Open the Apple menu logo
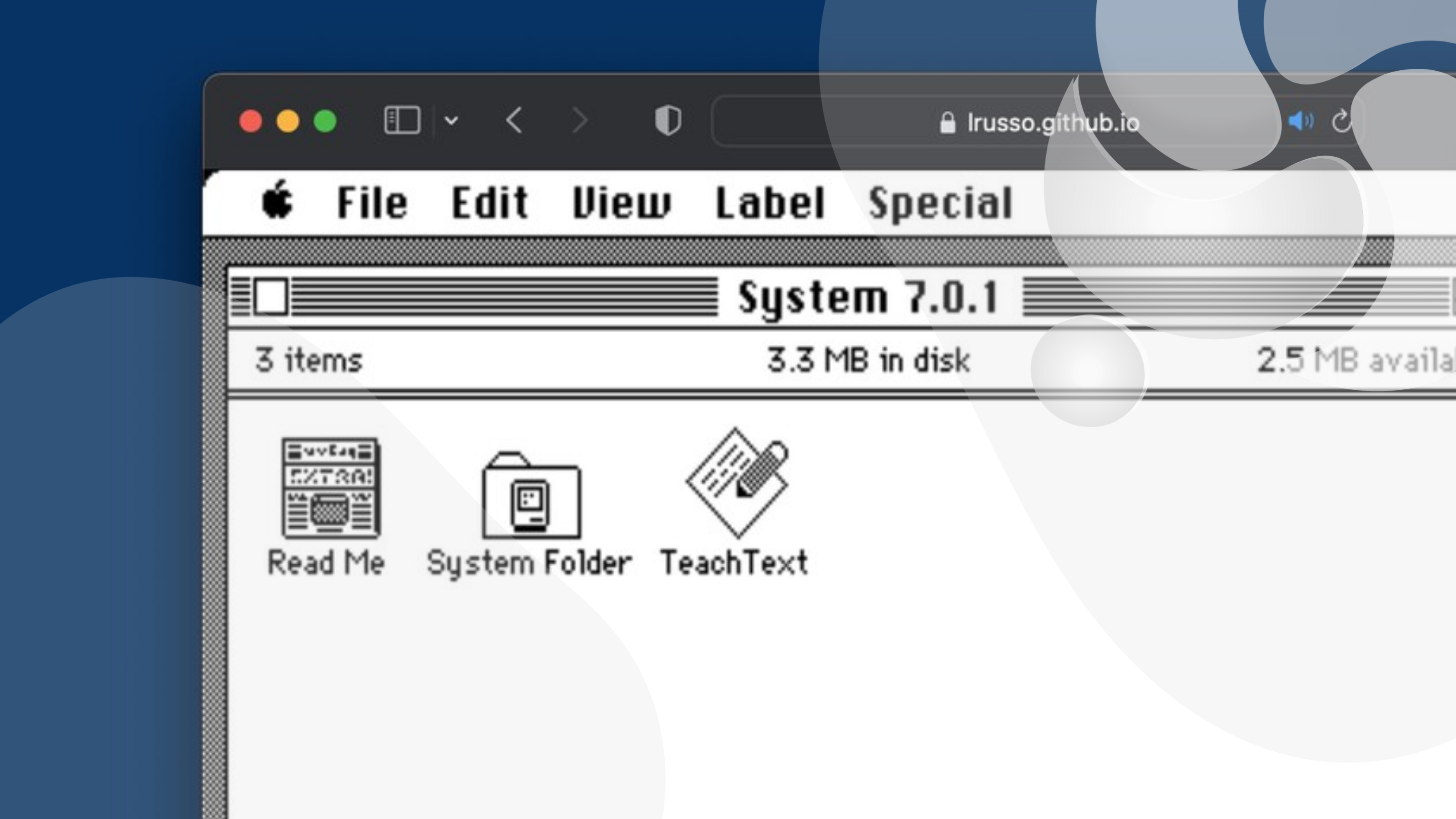 pos(278,200)
